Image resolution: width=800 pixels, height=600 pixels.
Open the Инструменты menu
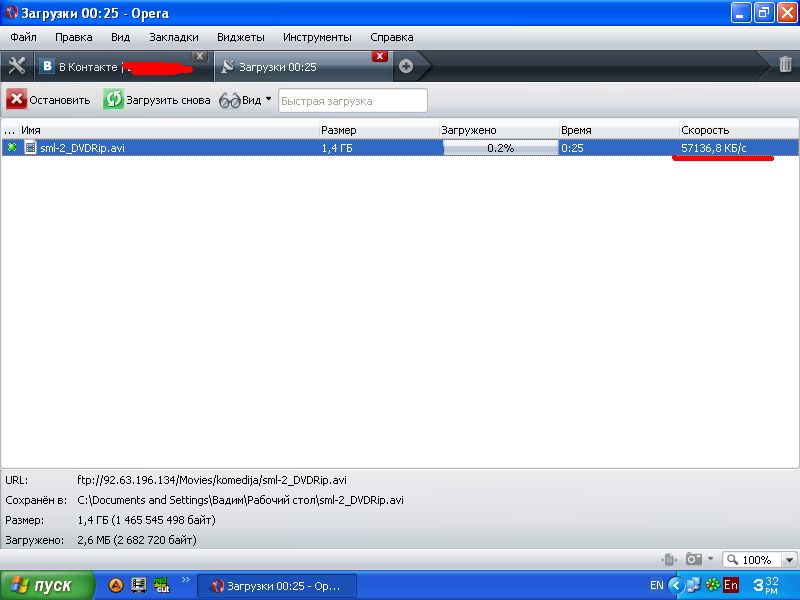tap(317, 37)
